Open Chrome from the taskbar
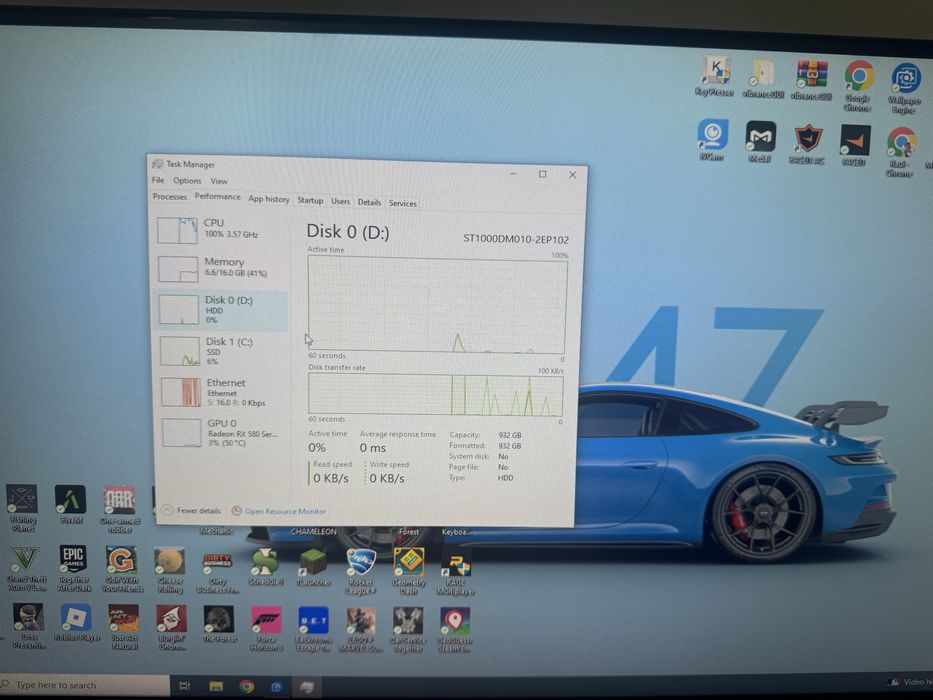Image resolution: width=933 pixels, height=700 pixels. [x=246, y=687]
